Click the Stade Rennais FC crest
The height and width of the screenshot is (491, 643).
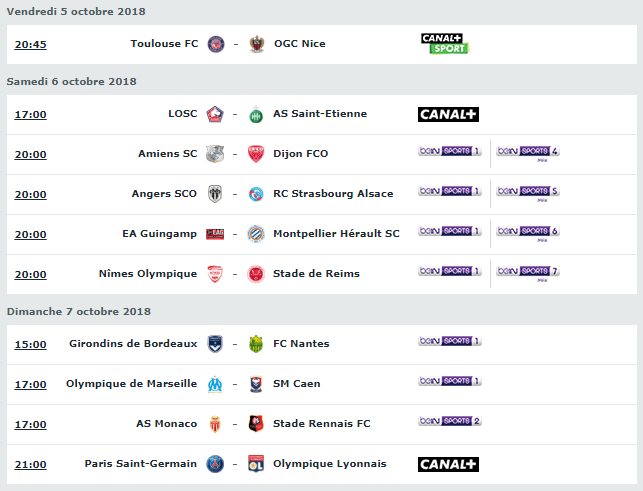(256, 424)
